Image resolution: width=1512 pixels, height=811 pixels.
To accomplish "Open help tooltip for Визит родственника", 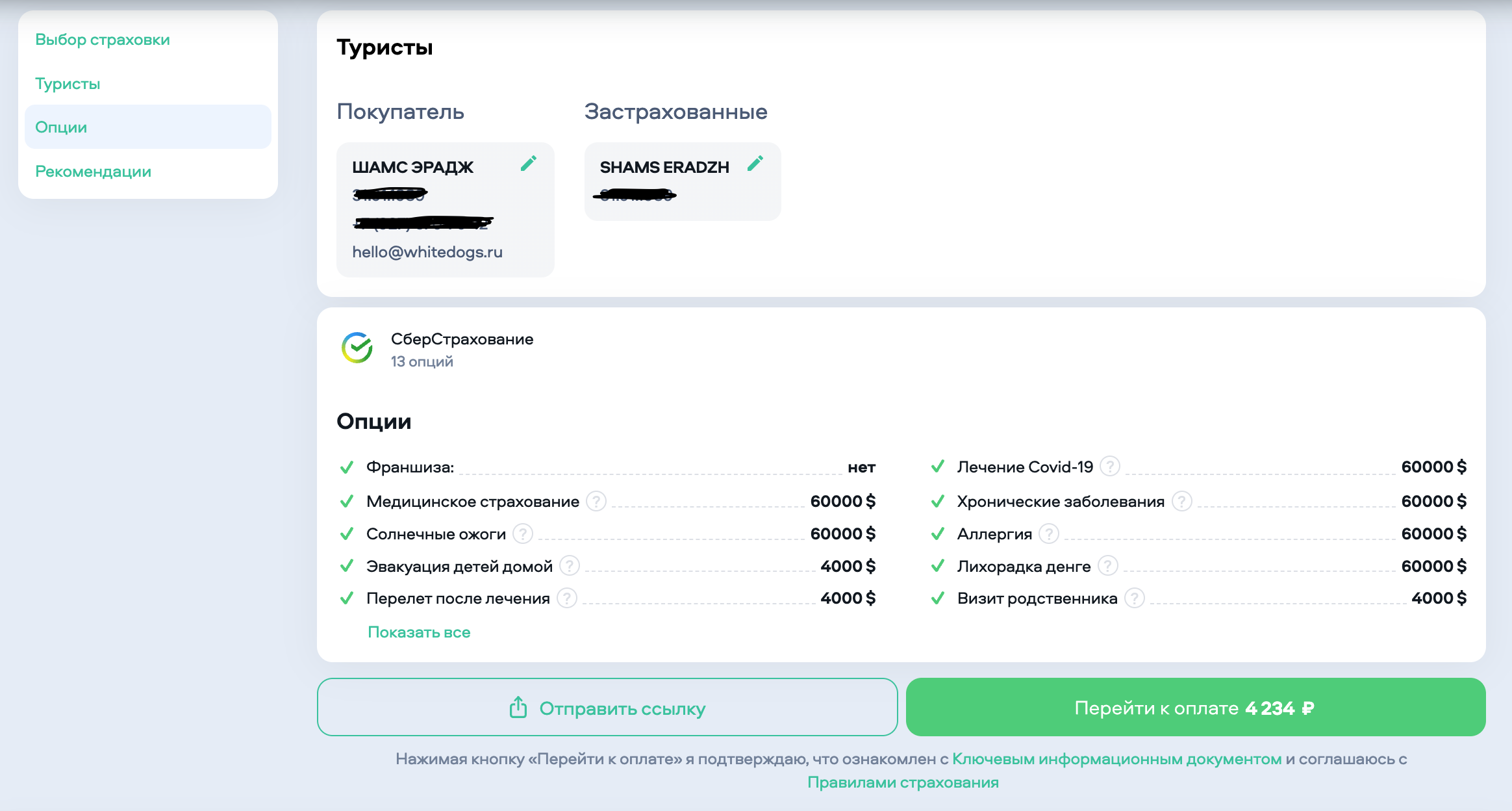I will coord(1134,598).
